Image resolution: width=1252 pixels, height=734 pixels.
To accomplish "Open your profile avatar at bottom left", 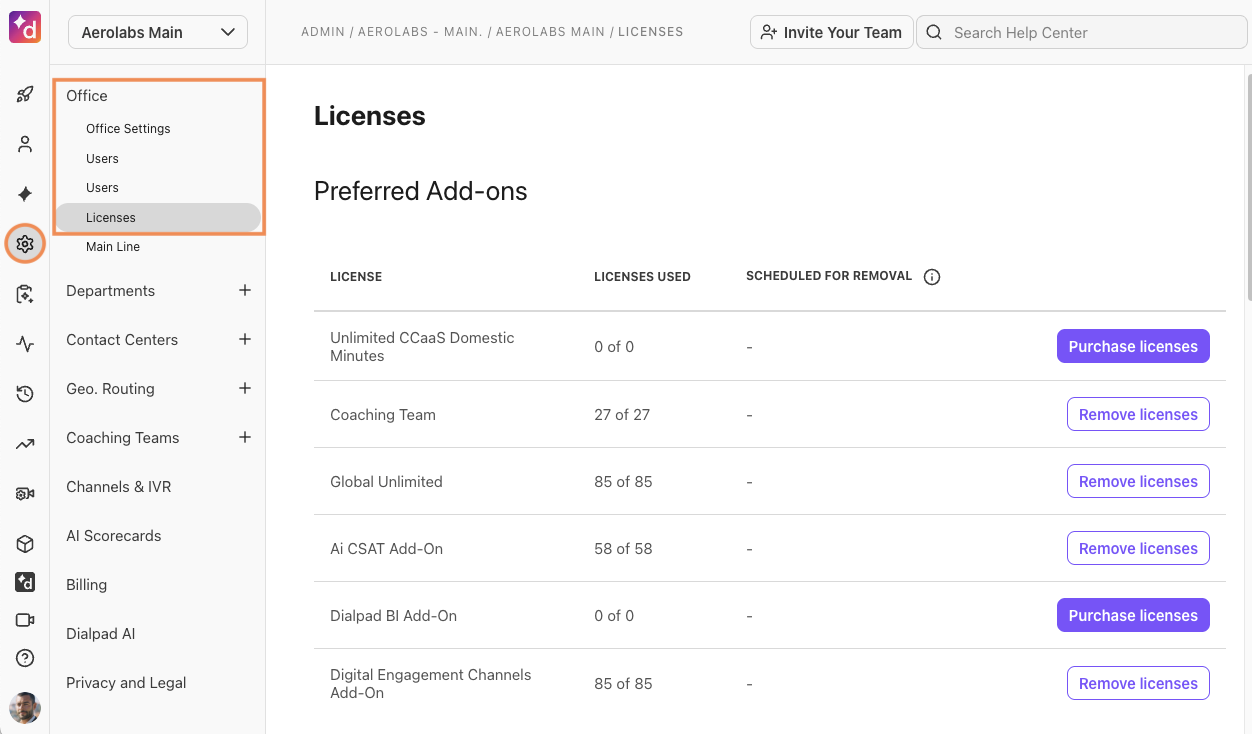I will 24,709.
